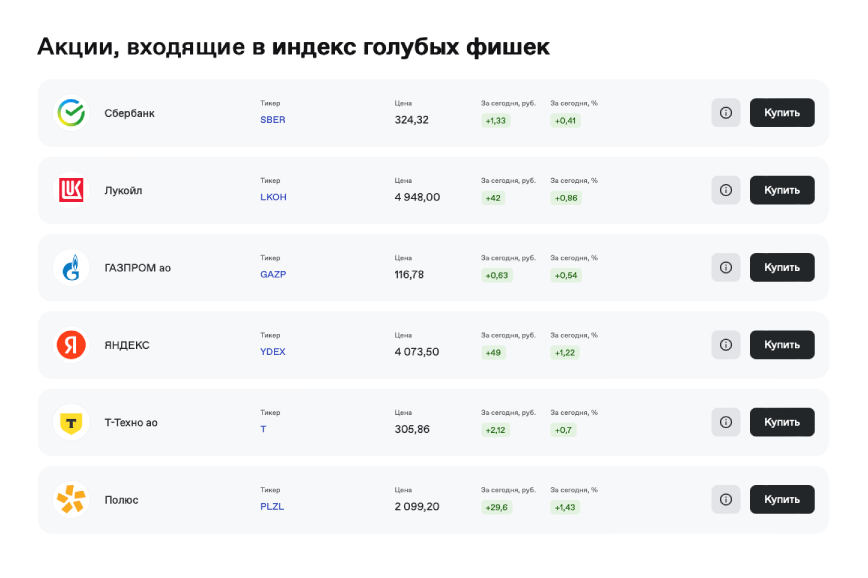Click the price 4 948,00

pos(417,198)
